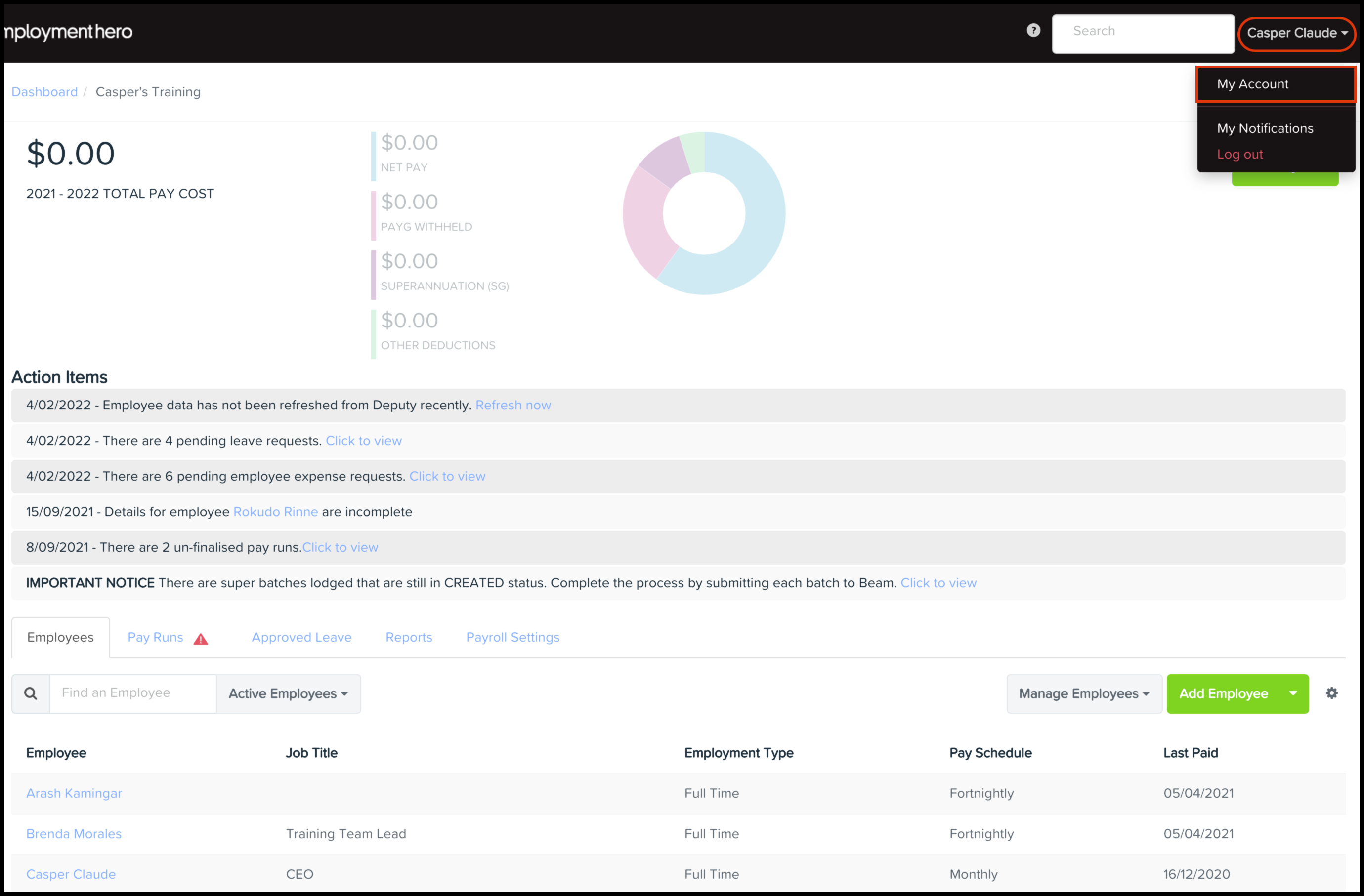Image resolution: width=1364 pixels, height=896 pixels.
Task: Switch to the Approved Leave tab
Action: [301, 637]
